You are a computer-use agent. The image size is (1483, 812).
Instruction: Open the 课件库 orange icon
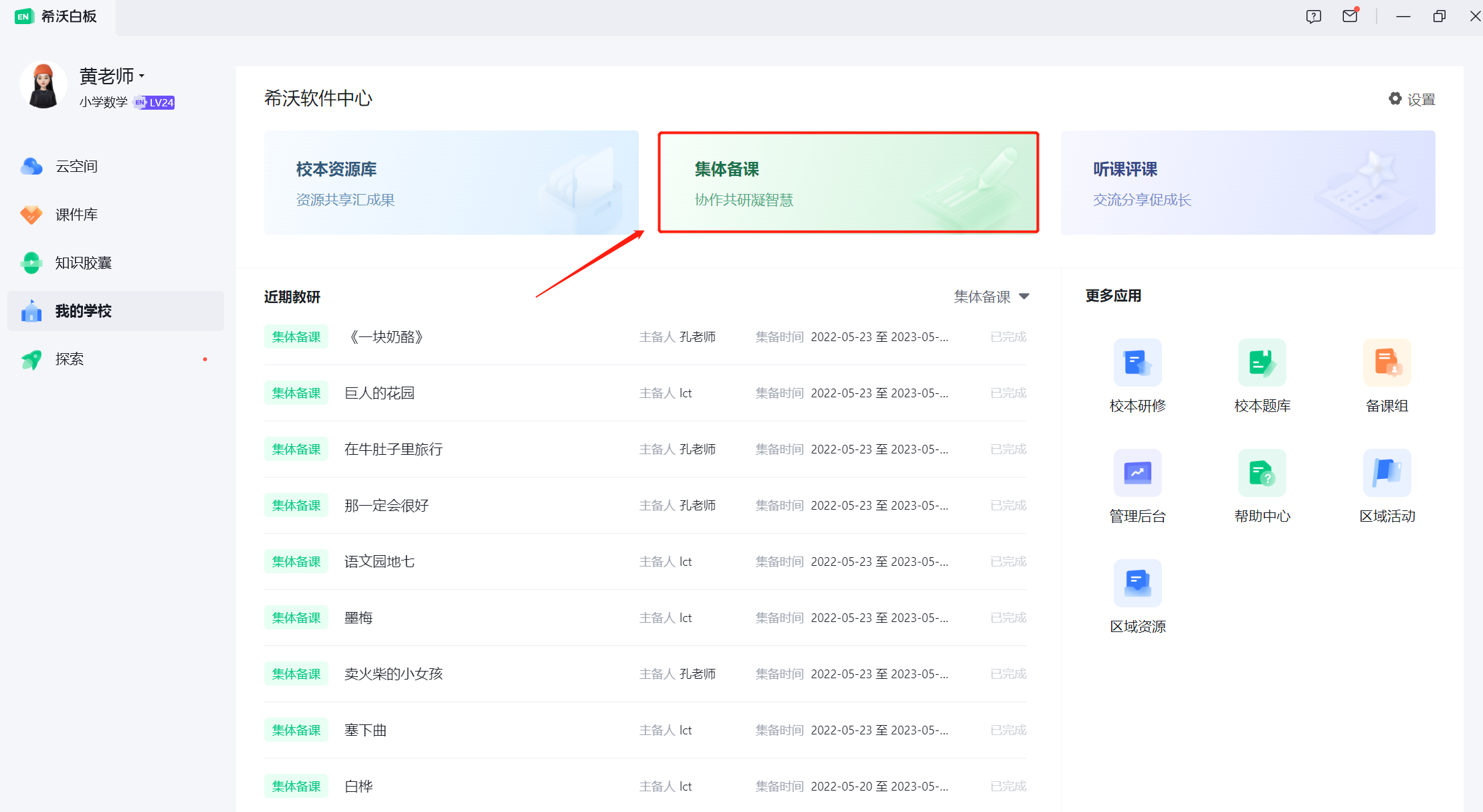(x=31, y=215)
